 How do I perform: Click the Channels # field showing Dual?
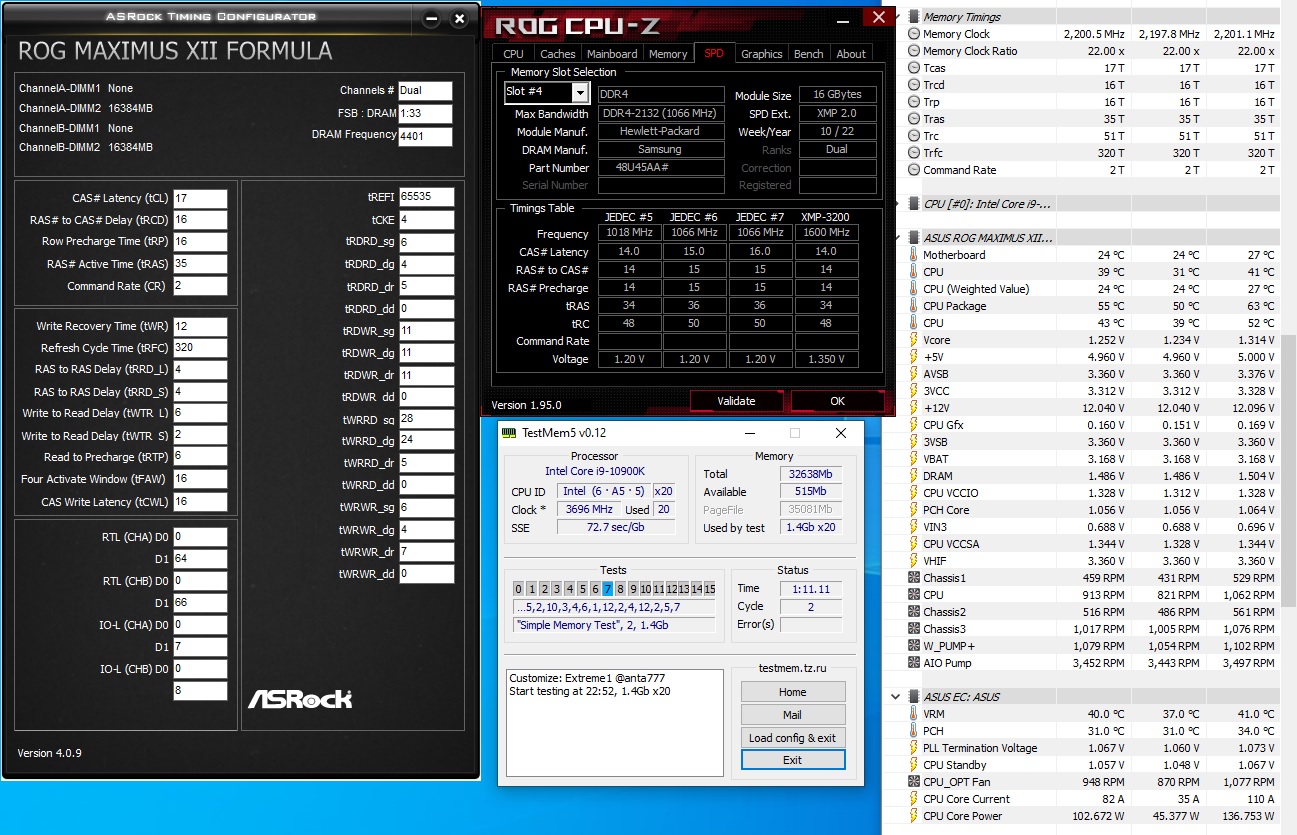(425, 90)
